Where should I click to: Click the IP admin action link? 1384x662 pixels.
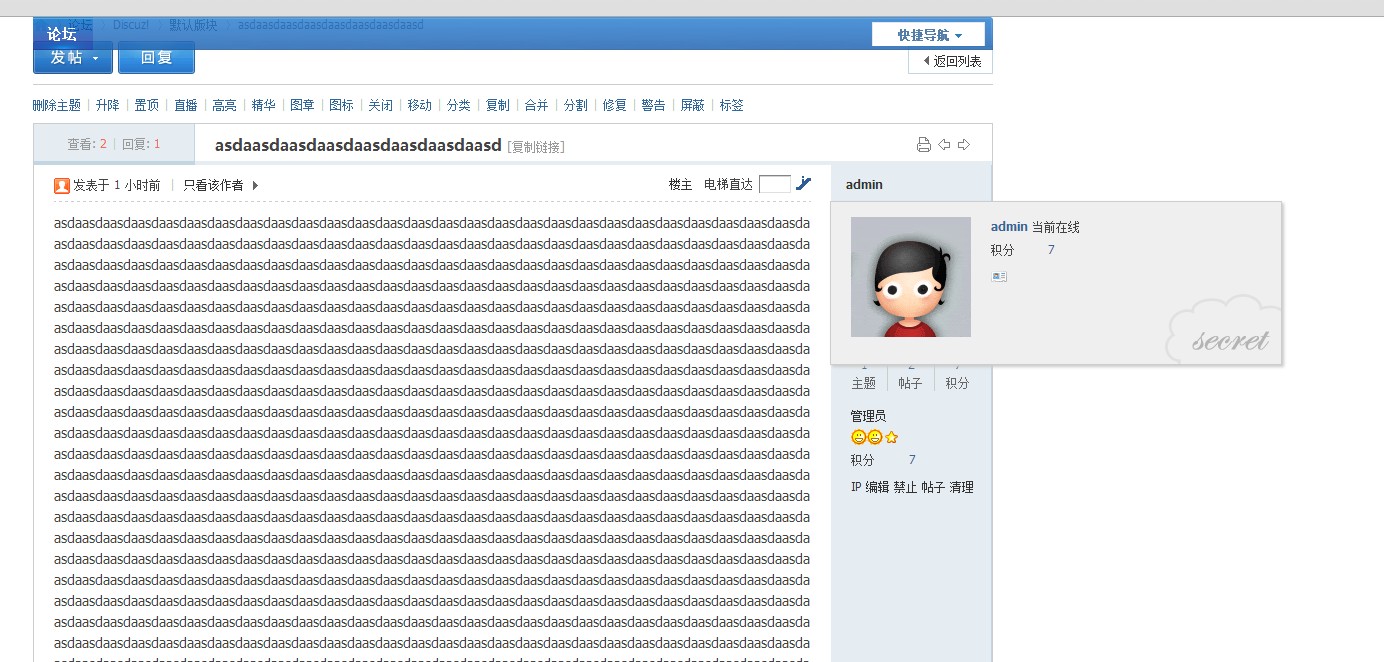tap(856, 487)
